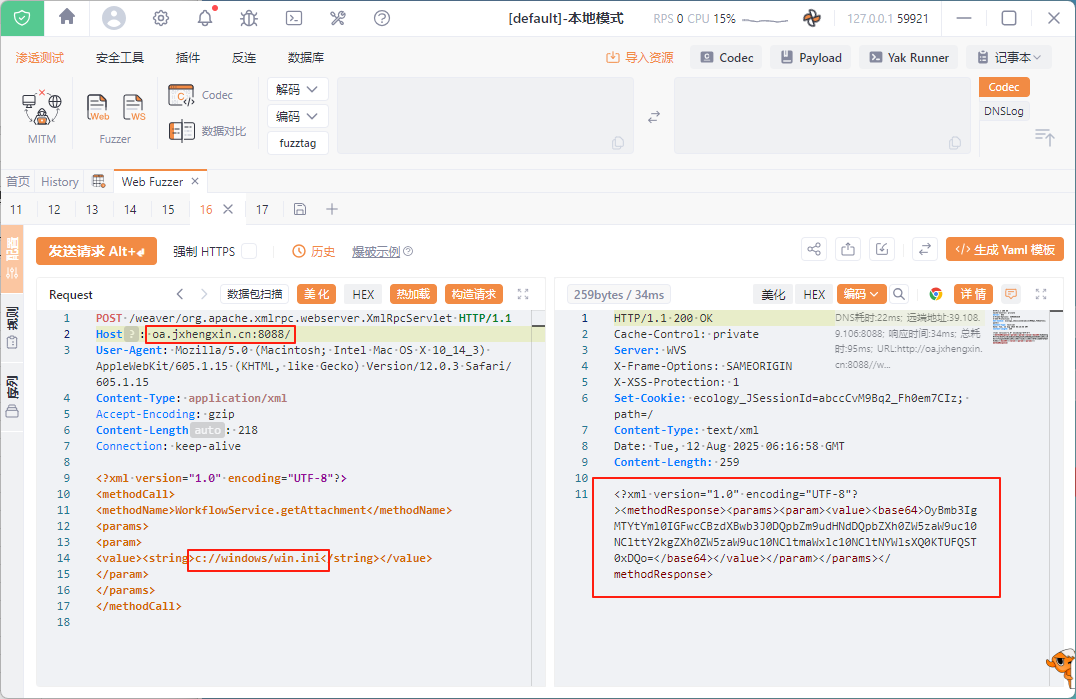Click the response minimap thumbnail

click(1020, 326)
